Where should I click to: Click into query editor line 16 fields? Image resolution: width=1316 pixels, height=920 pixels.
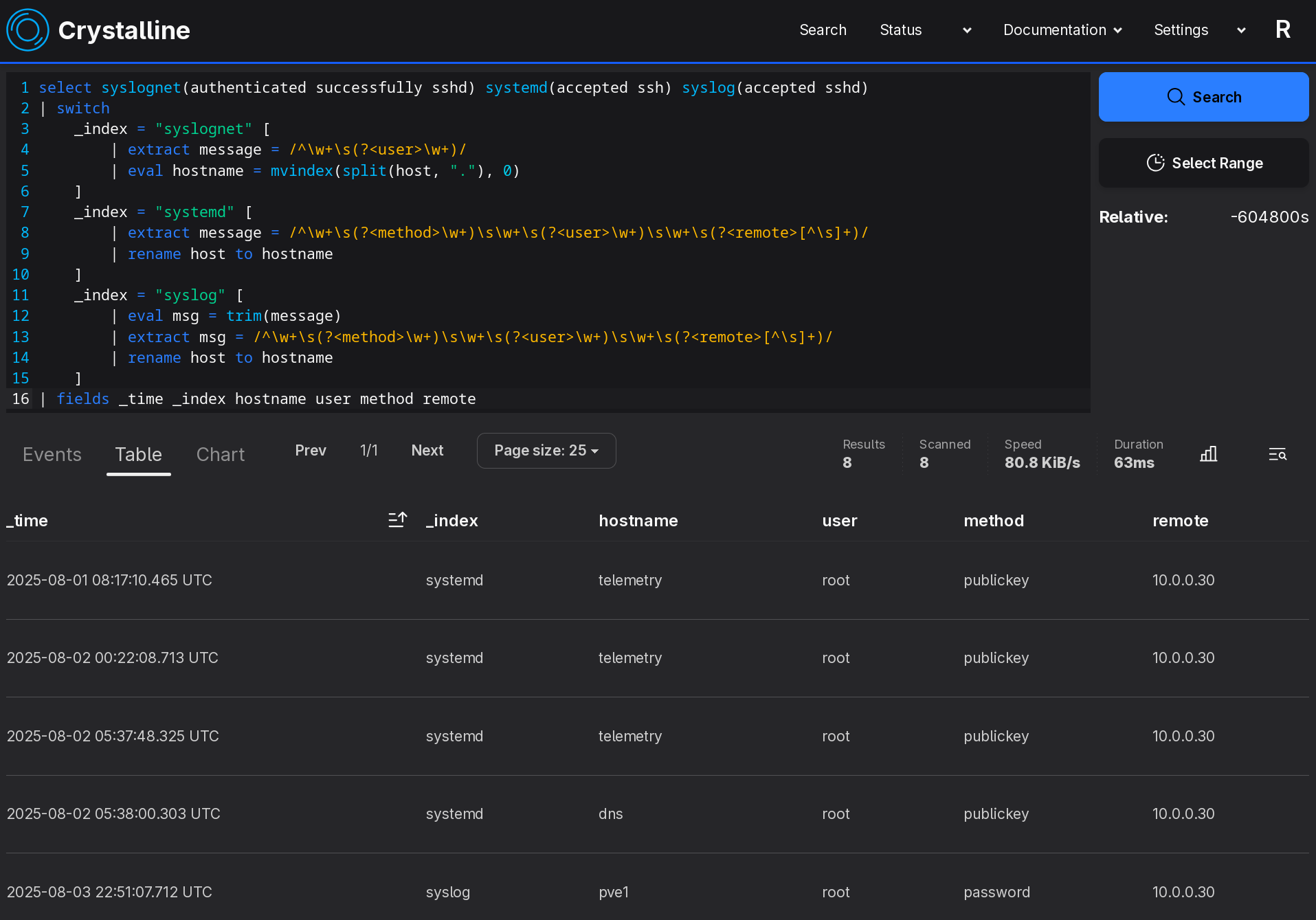pos(548,399)
